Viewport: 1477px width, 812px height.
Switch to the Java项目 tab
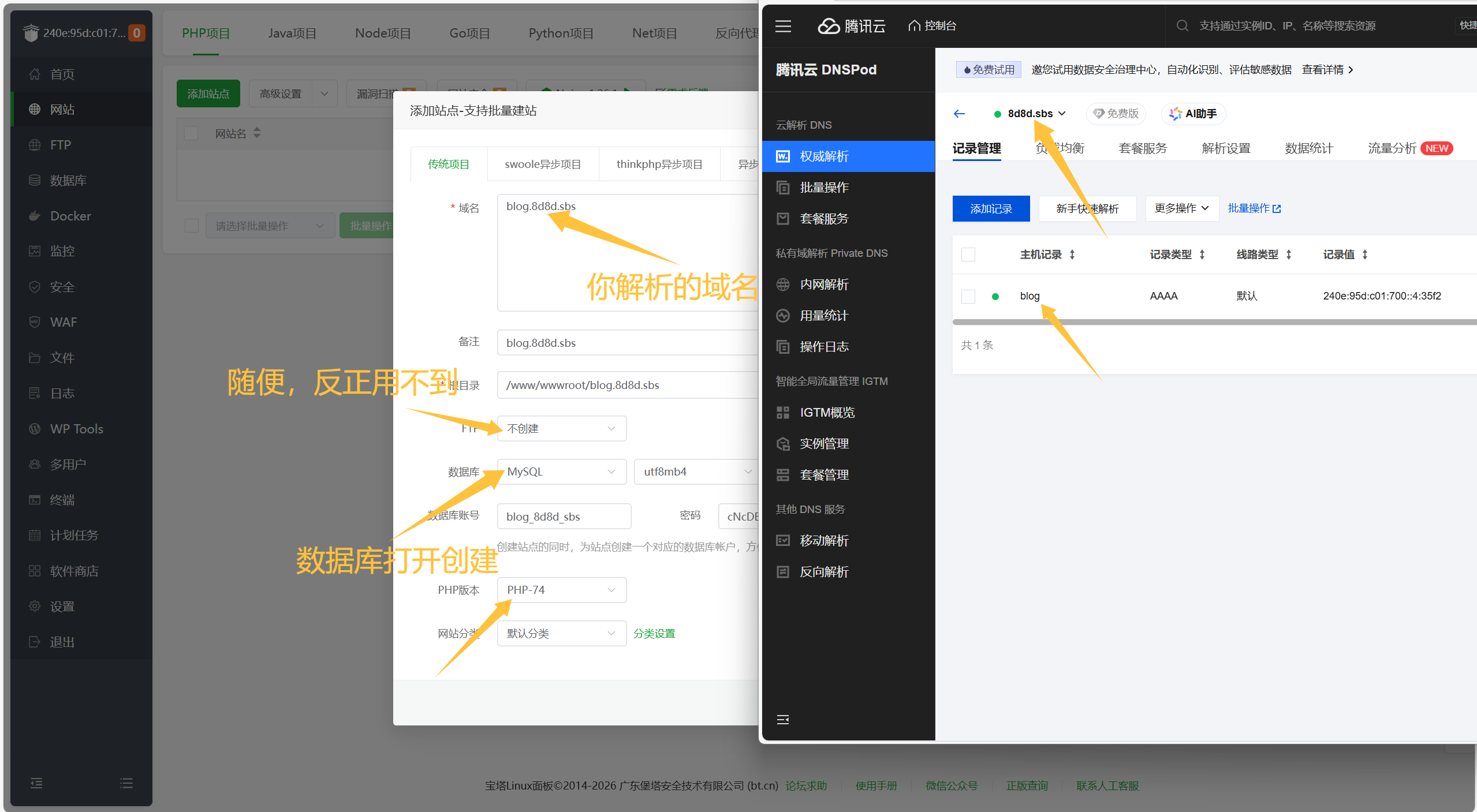pos(292,33)
